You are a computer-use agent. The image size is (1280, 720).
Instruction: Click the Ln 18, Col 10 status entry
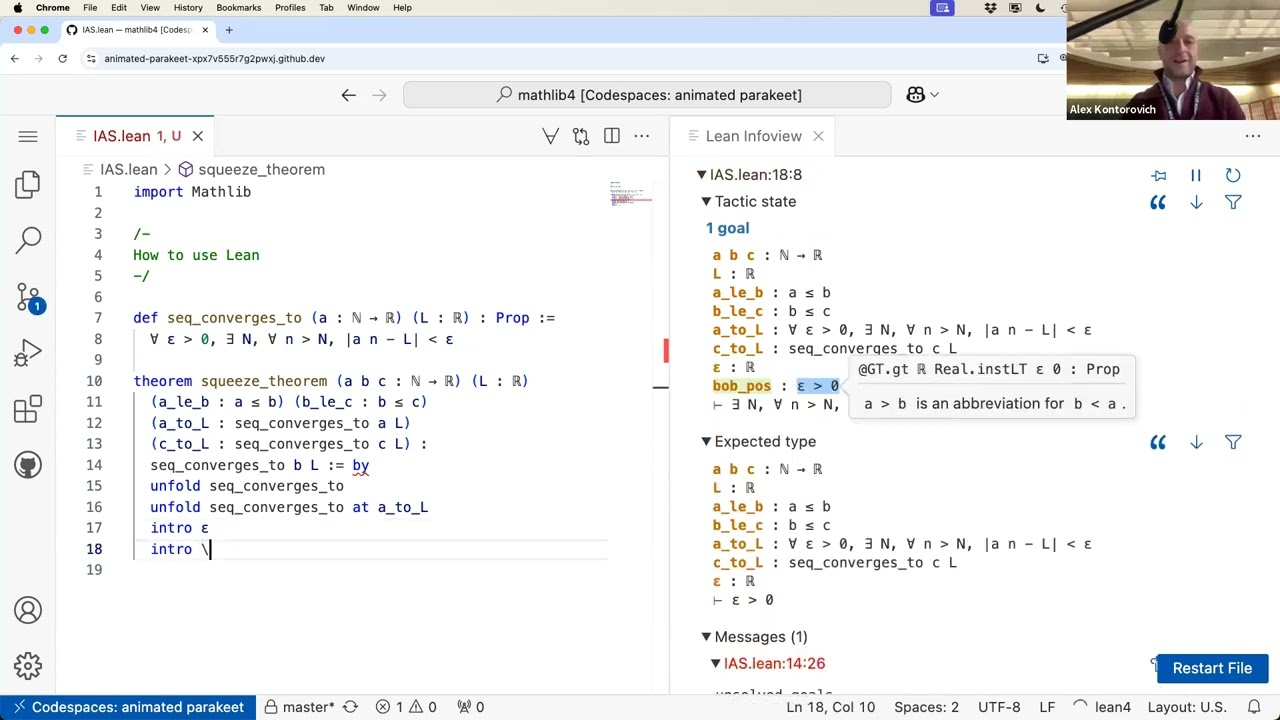coord(830,707)
